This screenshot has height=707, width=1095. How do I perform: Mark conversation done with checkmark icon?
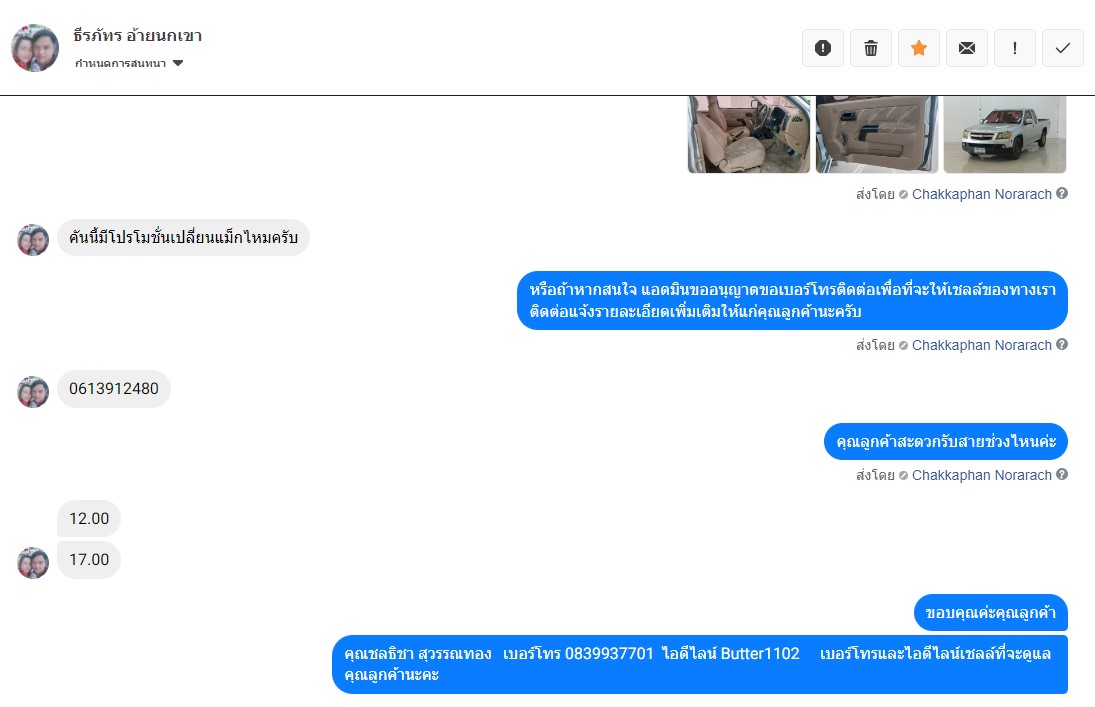1063,48
